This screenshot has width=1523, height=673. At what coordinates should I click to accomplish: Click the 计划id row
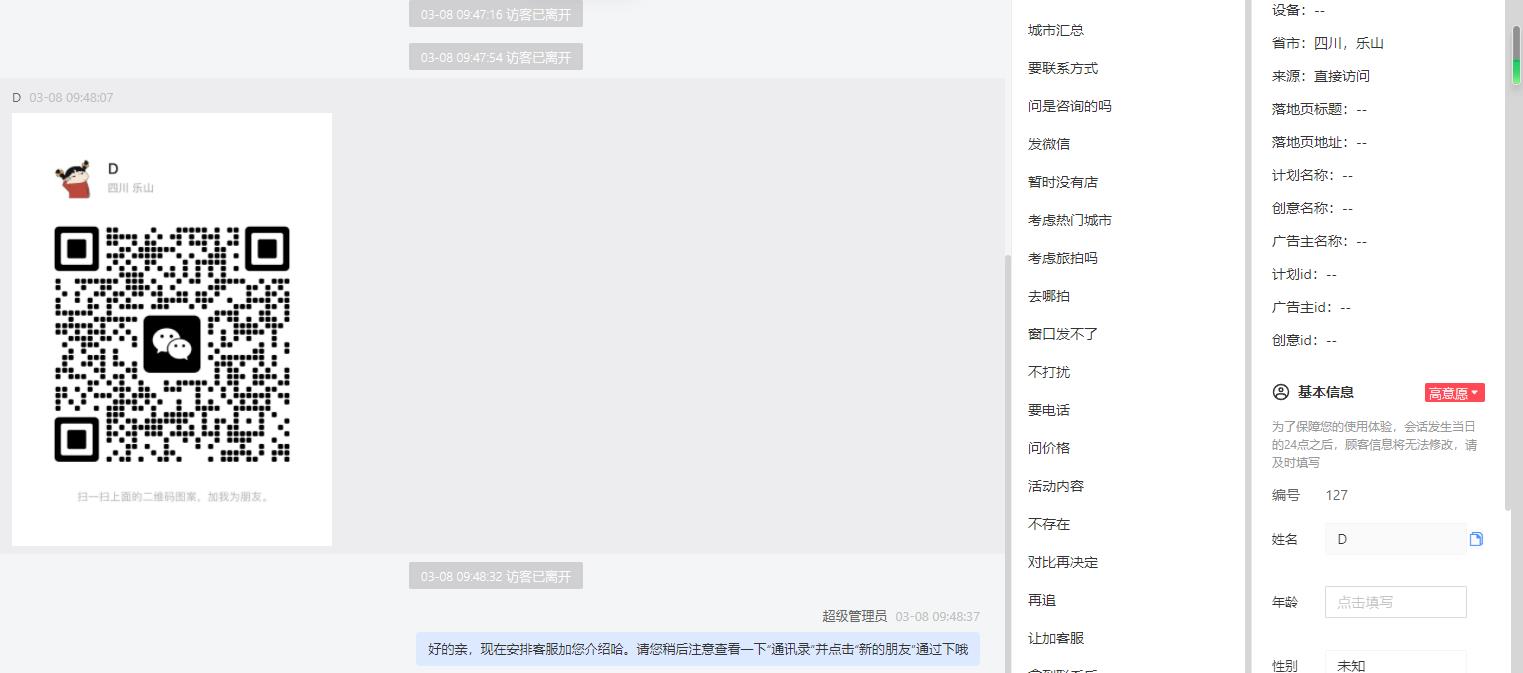1304,274
